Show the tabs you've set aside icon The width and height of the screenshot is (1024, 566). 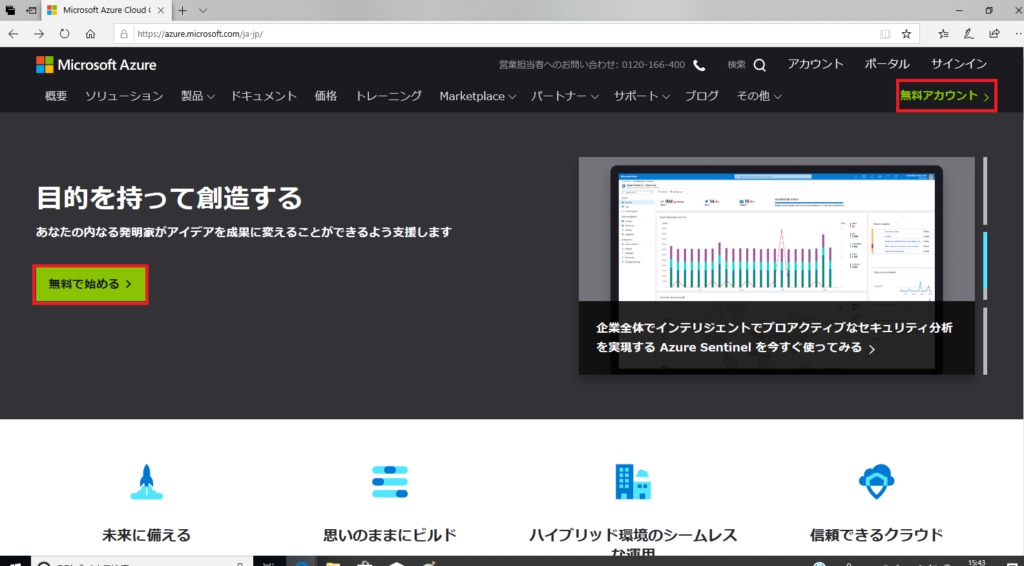(10, 10)
